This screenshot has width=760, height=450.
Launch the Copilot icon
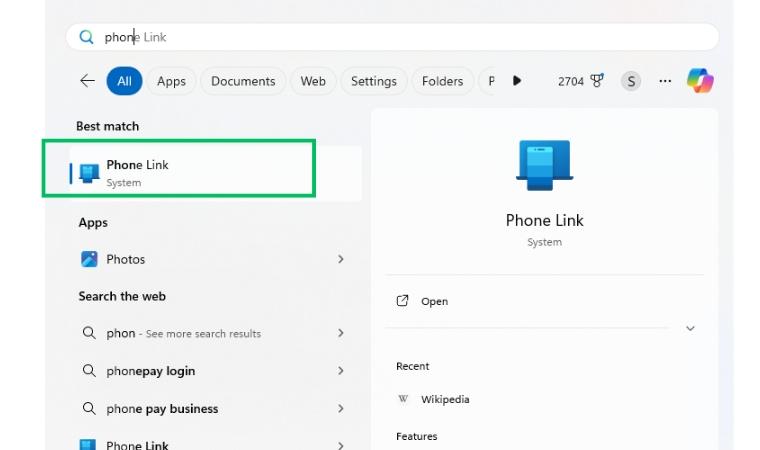point(700,80)
